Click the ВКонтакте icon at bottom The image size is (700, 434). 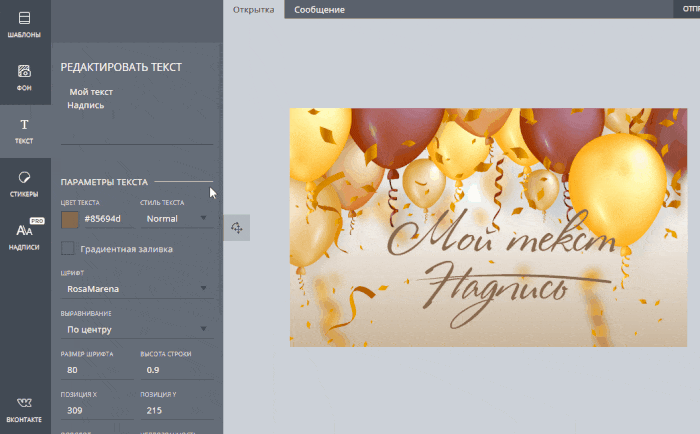[x=25, y=409]
